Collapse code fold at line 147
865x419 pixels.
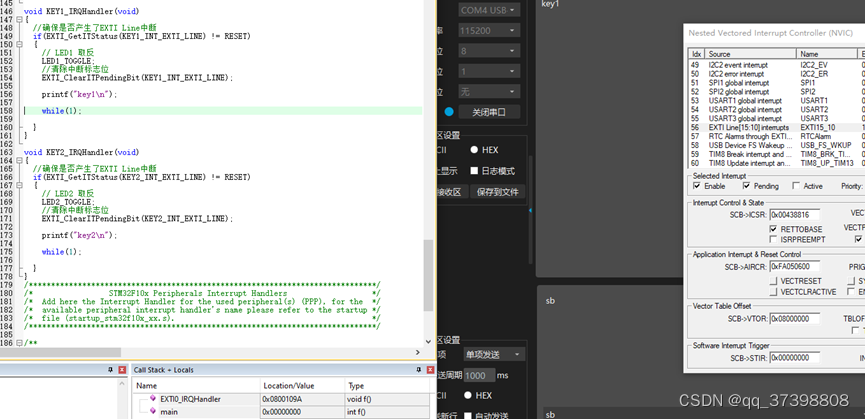click(19, 20)
